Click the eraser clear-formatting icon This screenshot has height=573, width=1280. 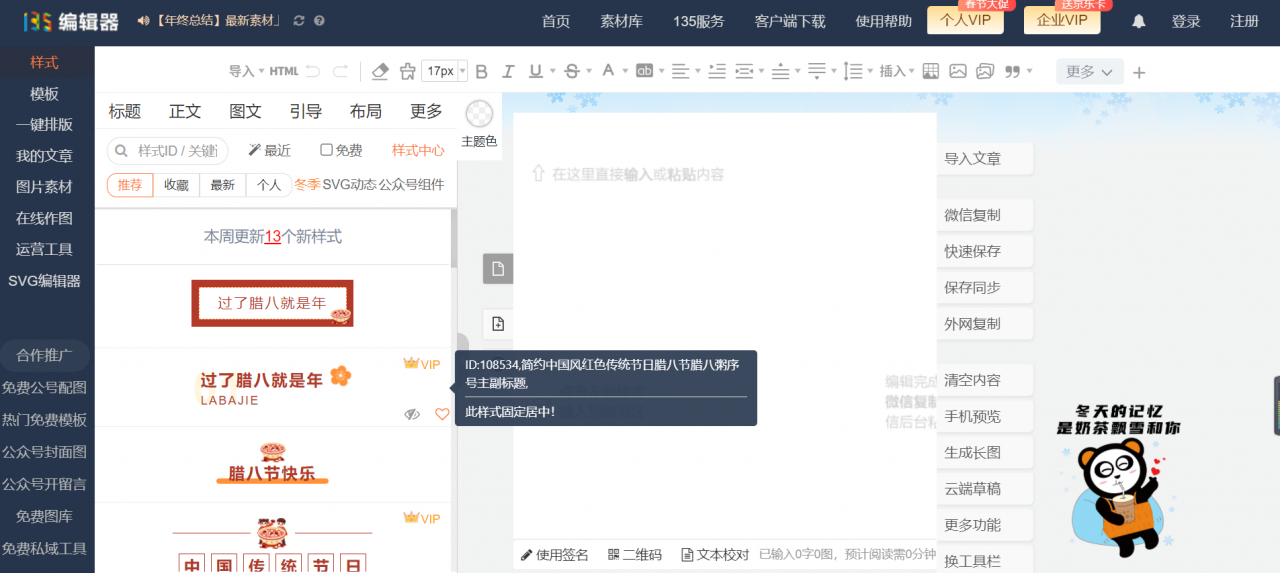coord(380,71)
